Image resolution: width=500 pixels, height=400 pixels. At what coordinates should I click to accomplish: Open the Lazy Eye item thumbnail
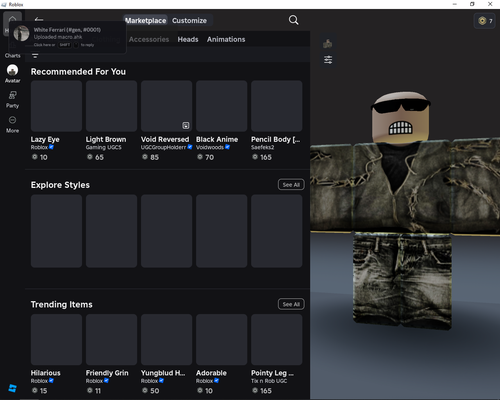(x=56, y=106)
